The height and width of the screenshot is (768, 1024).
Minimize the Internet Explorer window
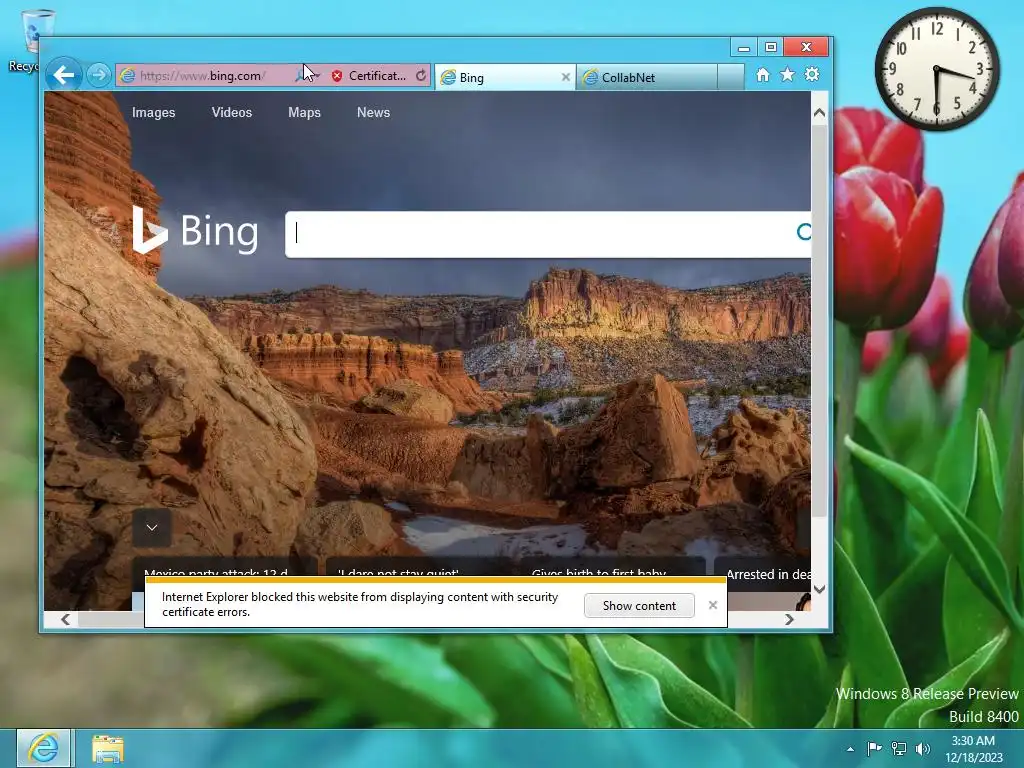tap(743, 47)
